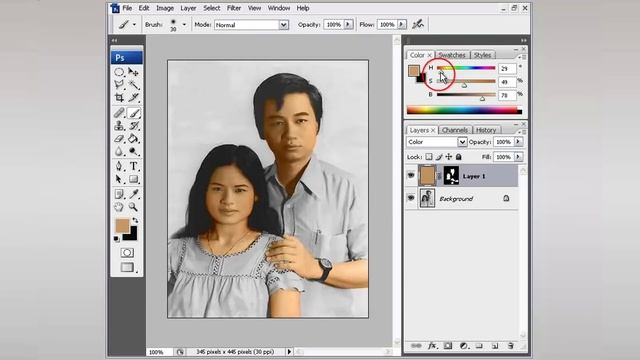
Task: Select the Healing Brush tool
Action: pyautogui.click(x=119, y=113)
